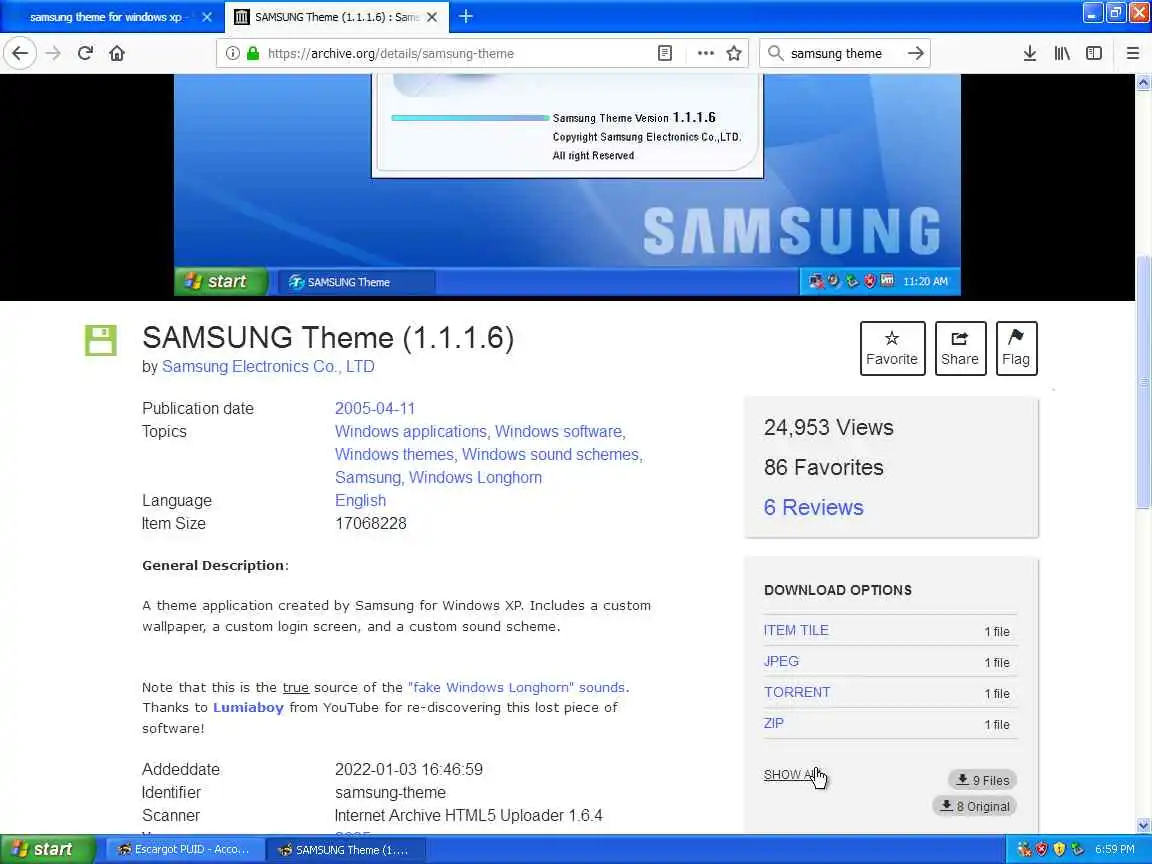Share this archive item
Viewport: 1152px width, 864px height.
(x=960, y=348)
